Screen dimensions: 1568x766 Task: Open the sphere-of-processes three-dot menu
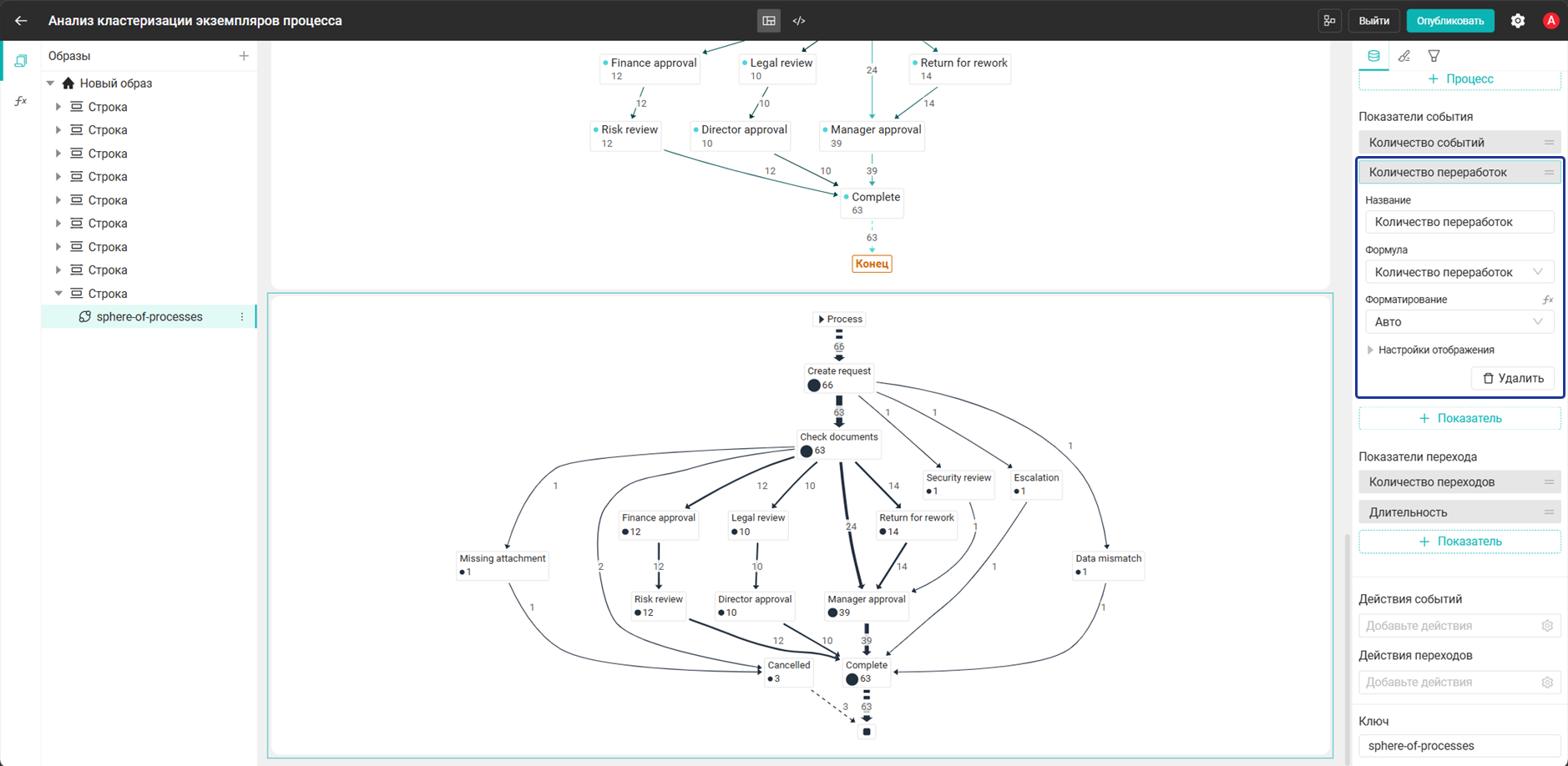click(242, 317)
